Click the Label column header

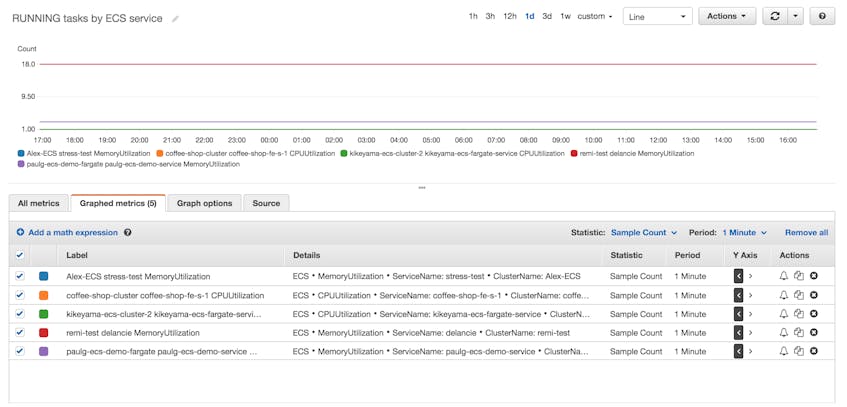coord(77,255)
